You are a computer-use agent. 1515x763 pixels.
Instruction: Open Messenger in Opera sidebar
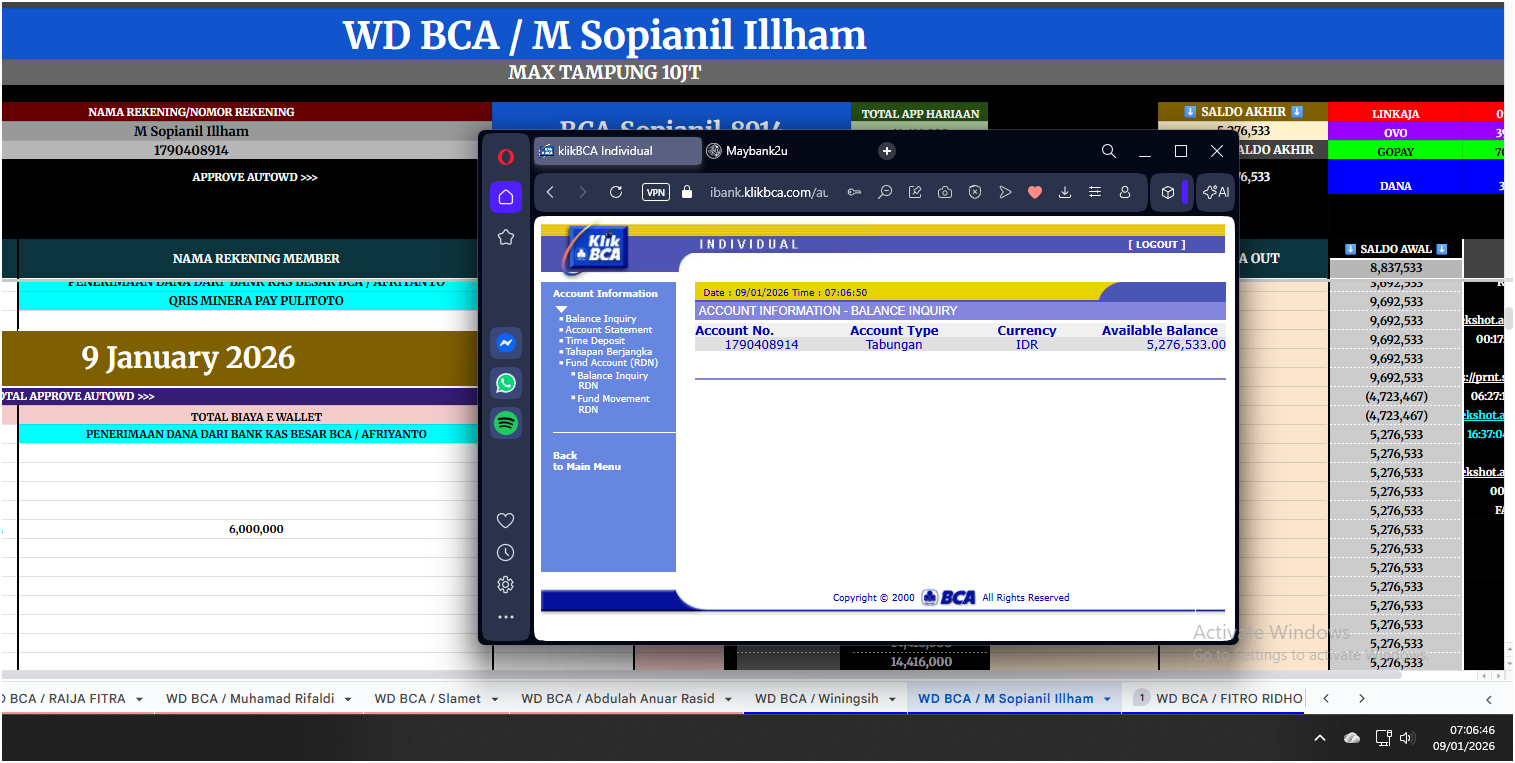tap(506, 343)
